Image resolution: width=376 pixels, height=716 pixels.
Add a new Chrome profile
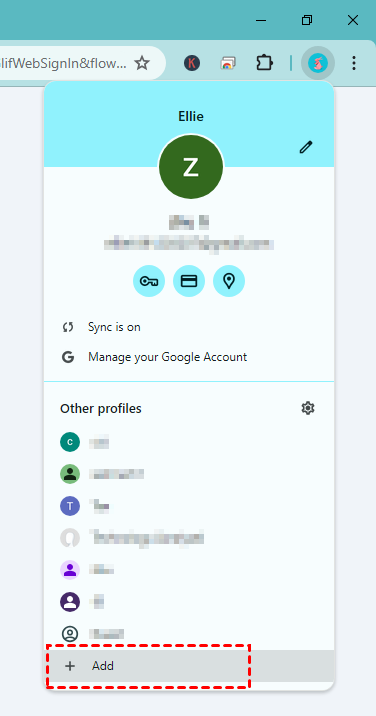pyautogui.click(x=189, y=666)
